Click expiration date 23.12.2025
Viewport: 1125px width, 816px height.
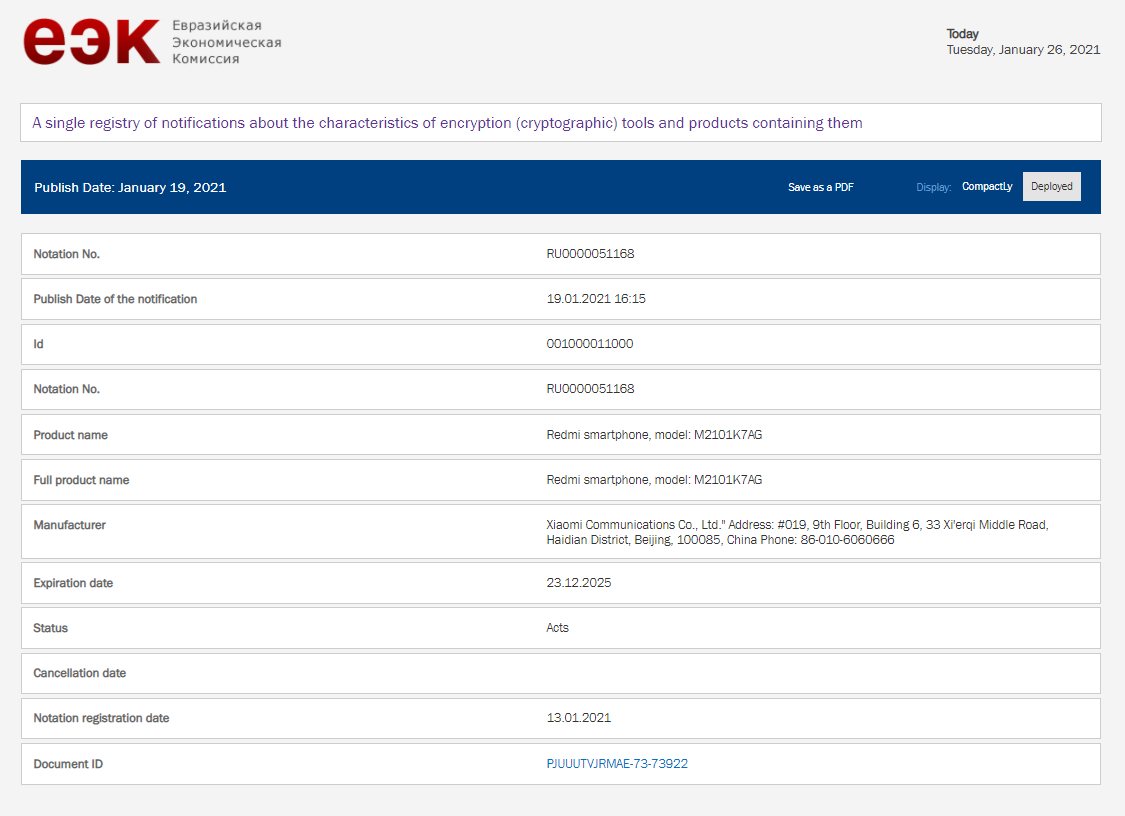coord(578,583)
